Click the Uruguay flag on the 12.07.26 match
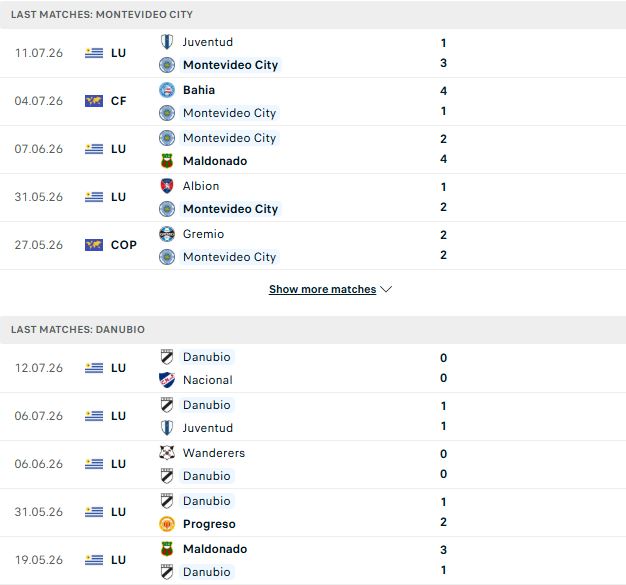Viewport: 626px width, 585px height. click(x=94, y=368)
